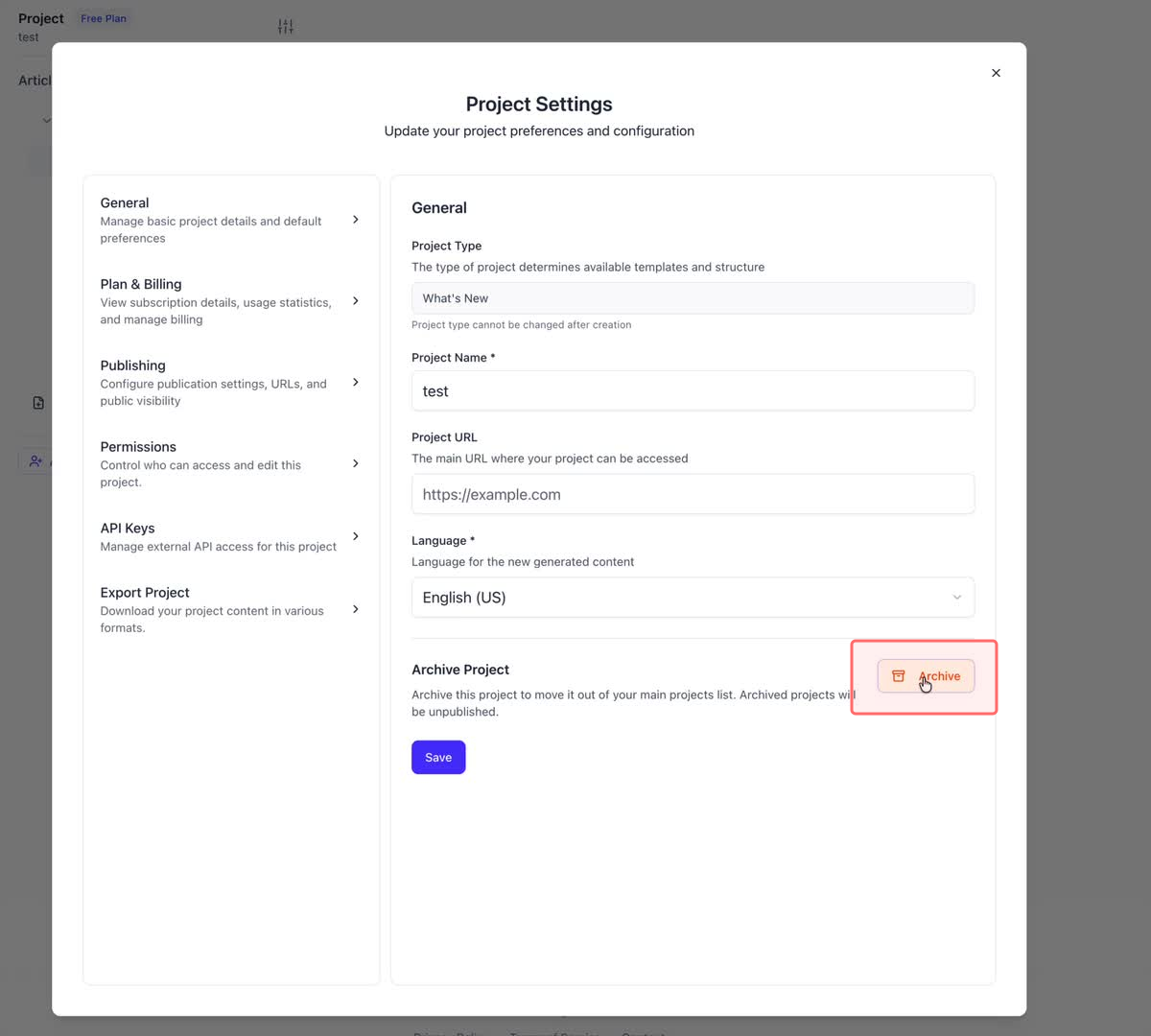Expand the Plan & Billing chevron
The width and height of the screenshot is (1151, 1036).
356,301
